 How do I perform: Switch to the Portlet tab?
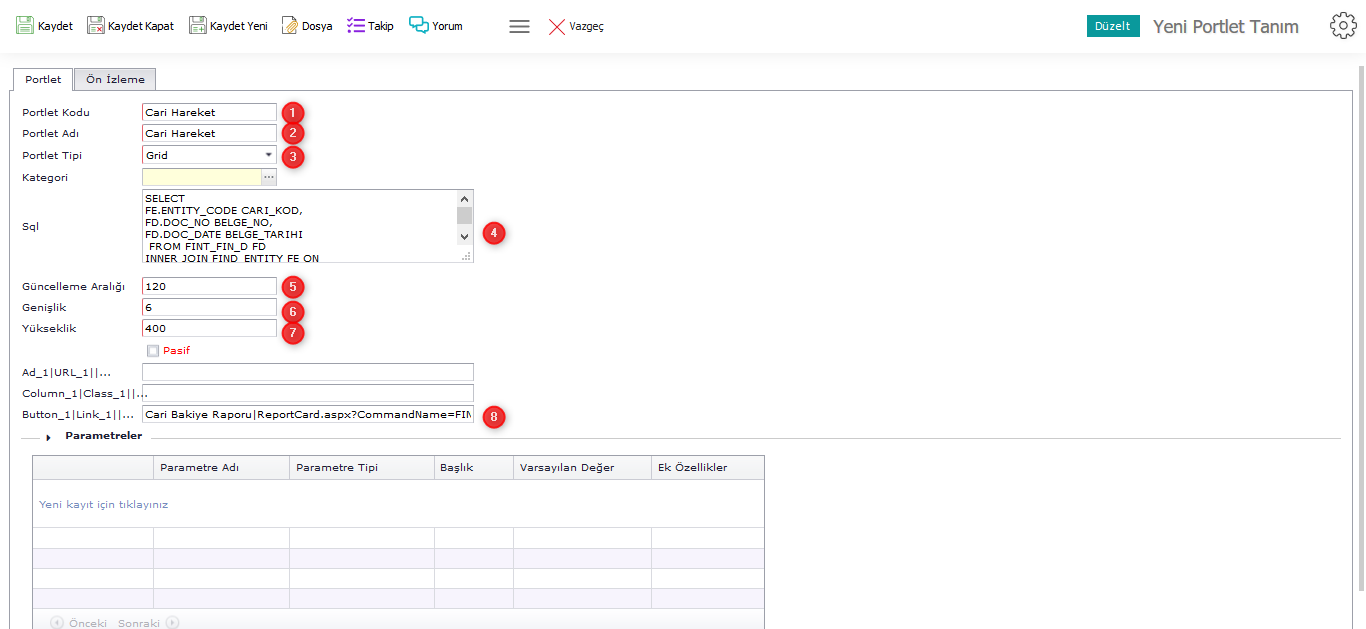(x=43, y=80)
